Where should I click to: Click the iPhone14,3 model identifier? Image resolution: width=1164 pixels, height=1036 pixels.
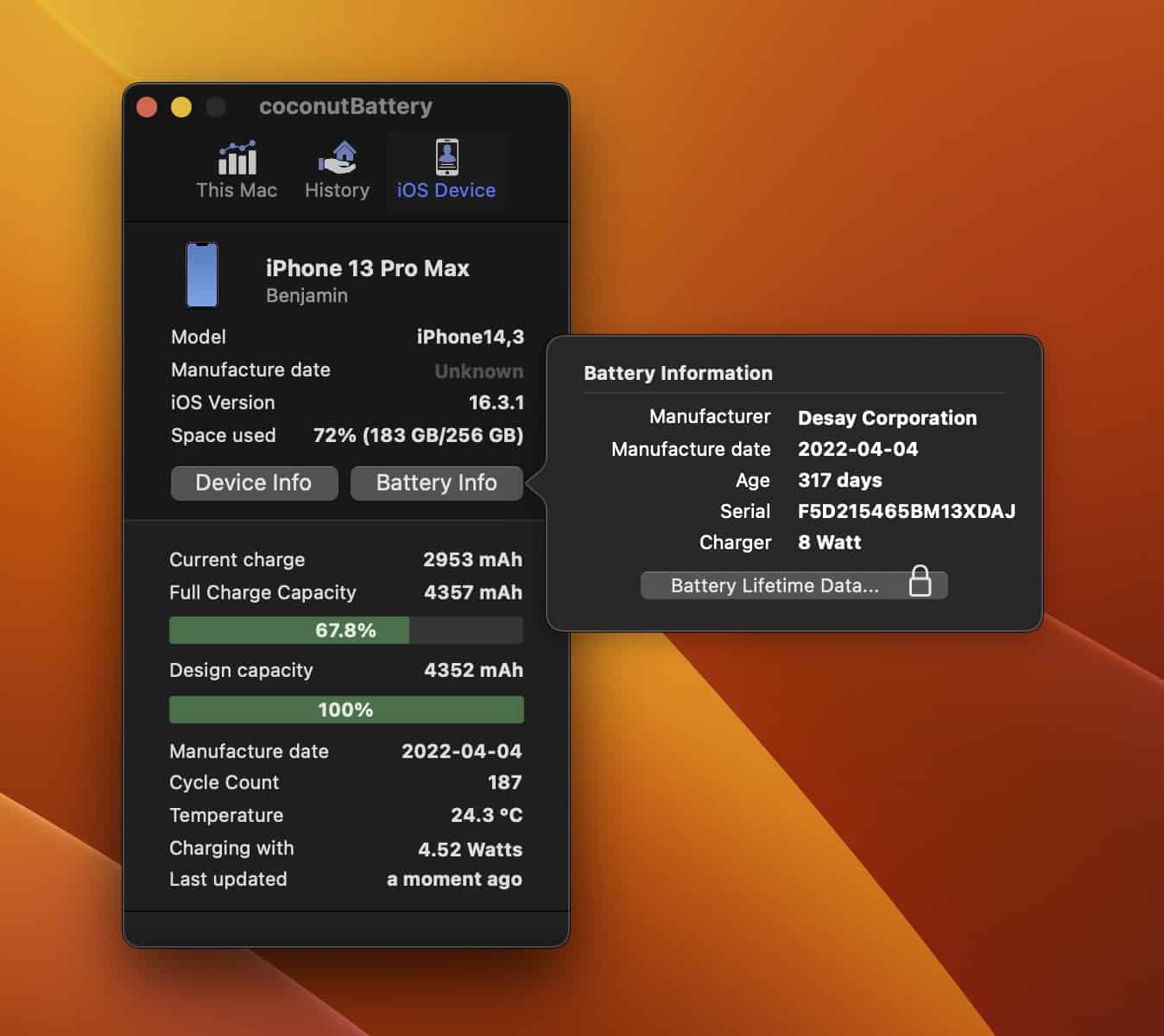coord(470,337)
